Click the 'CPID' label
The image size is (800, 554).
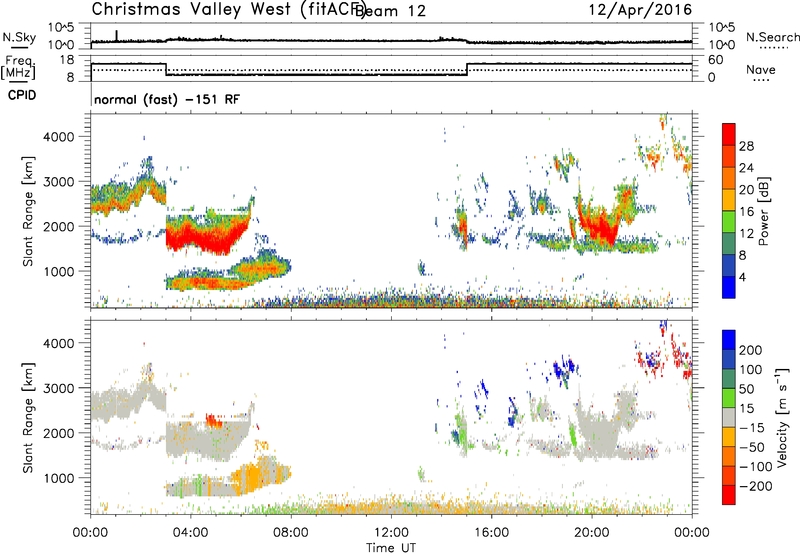click(22, 95)
